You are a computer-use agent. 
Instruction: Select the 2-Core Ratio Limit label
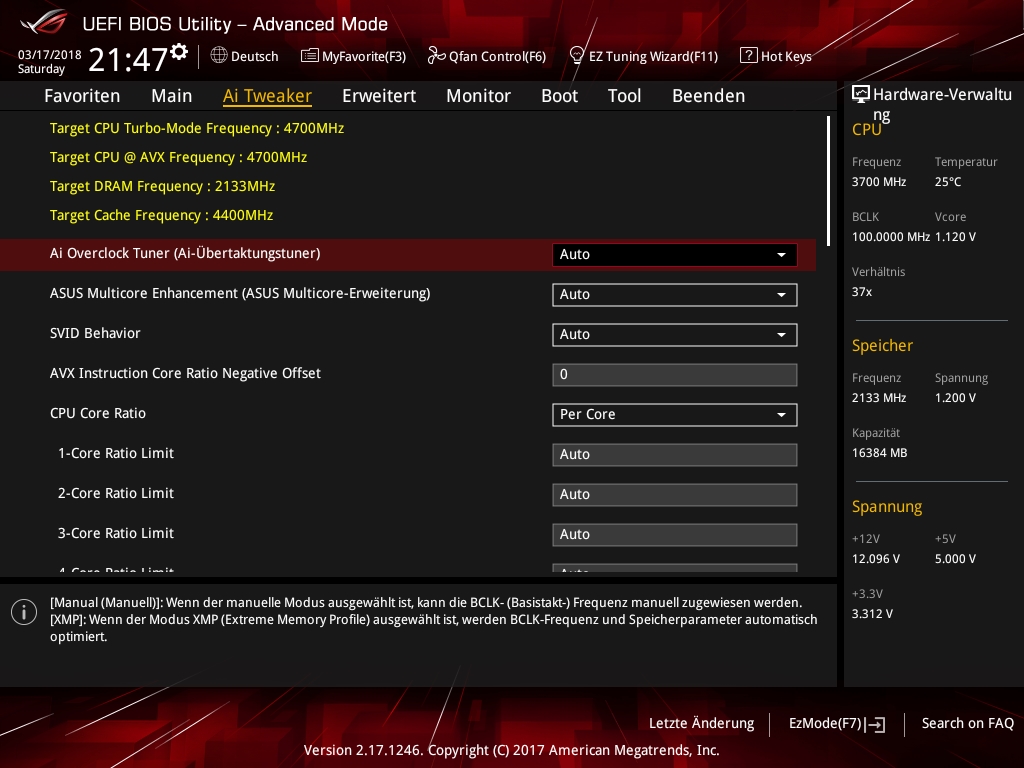[116, 493]
